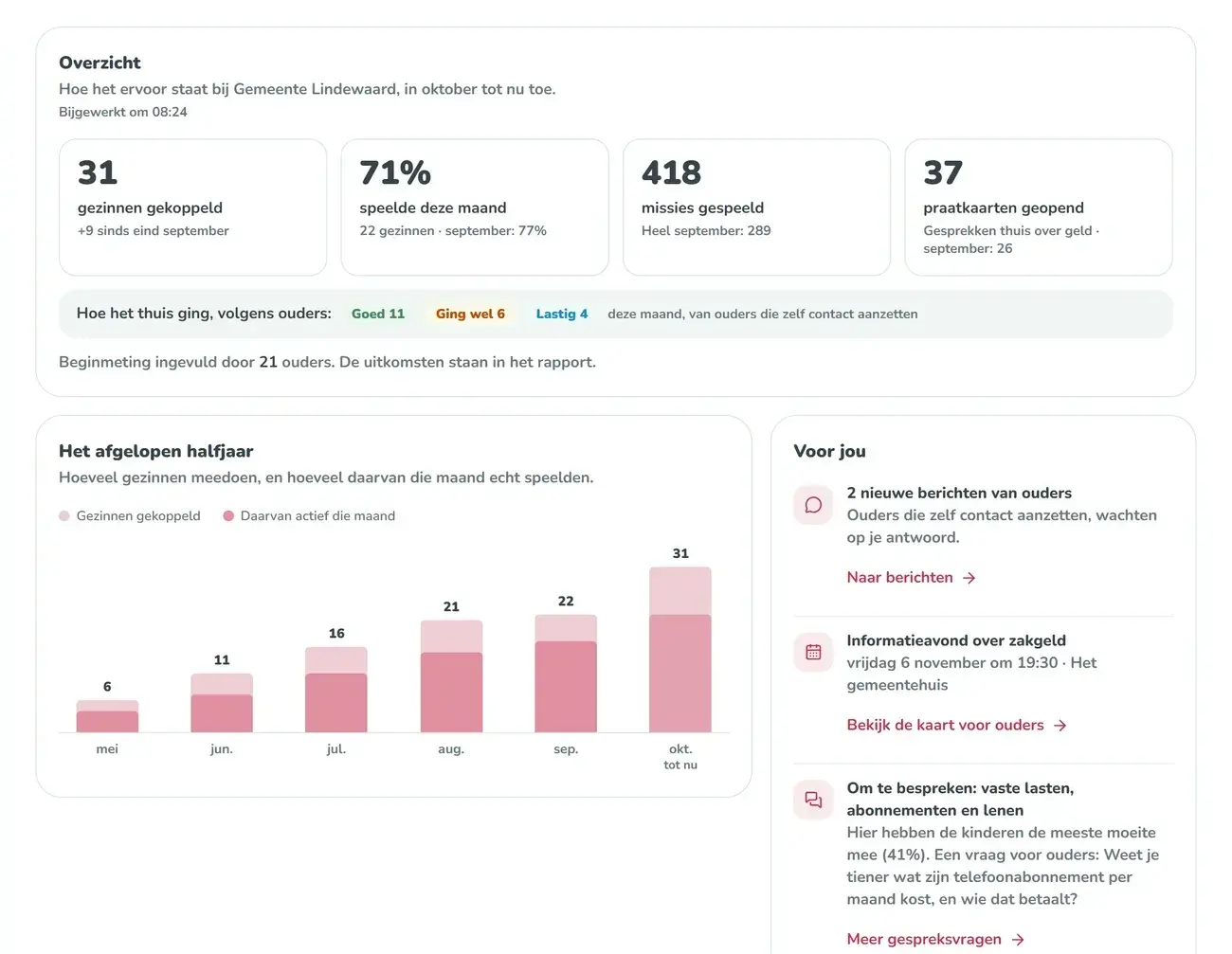Screen dimensions: 1232x954
Task: Click the arrow after Naar berichten
Action: pos(969,578)
